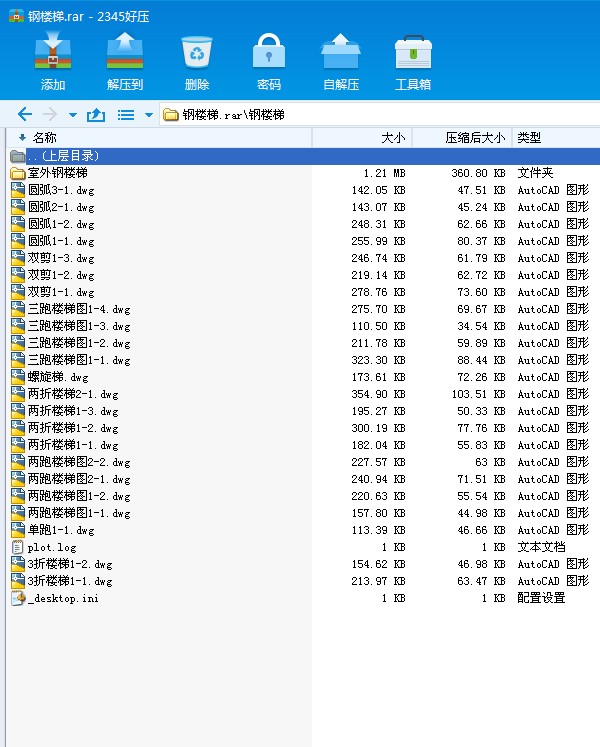Click the 配置设置 type cell

pos(541,598)
